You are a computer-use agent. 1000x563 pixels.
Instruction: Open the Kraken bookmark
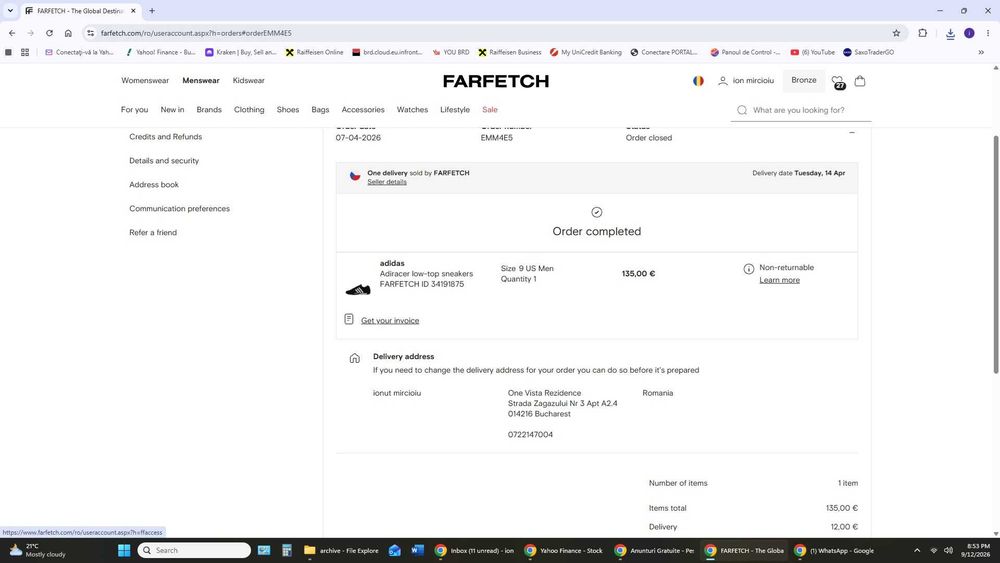[240, 52]
